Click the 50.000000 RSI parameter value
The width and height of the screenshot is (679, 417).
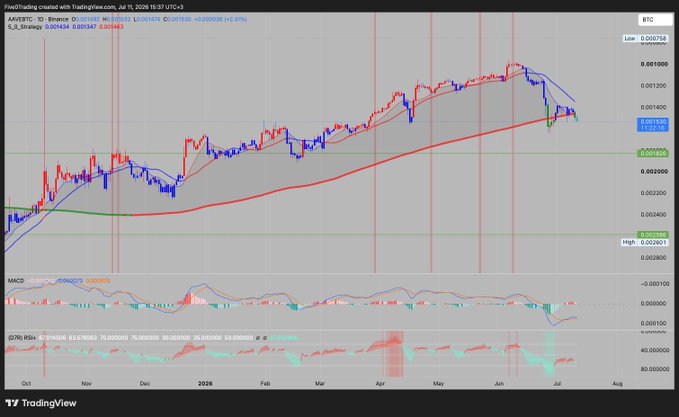pyautogui.click(x=238, y=338)
